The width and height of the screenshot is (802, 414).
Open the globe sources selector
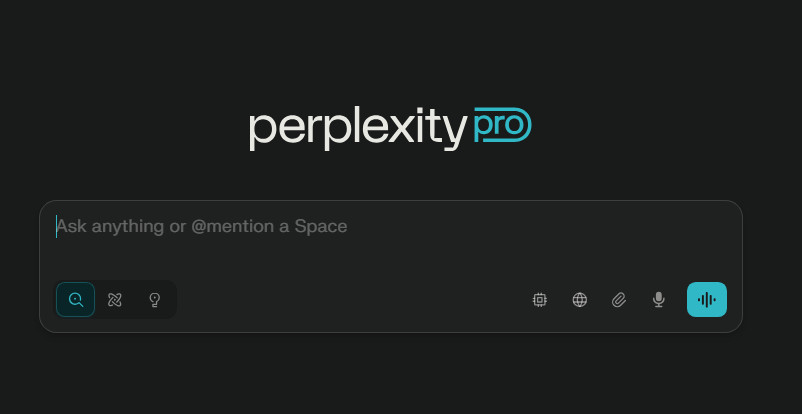click(580, 299)
